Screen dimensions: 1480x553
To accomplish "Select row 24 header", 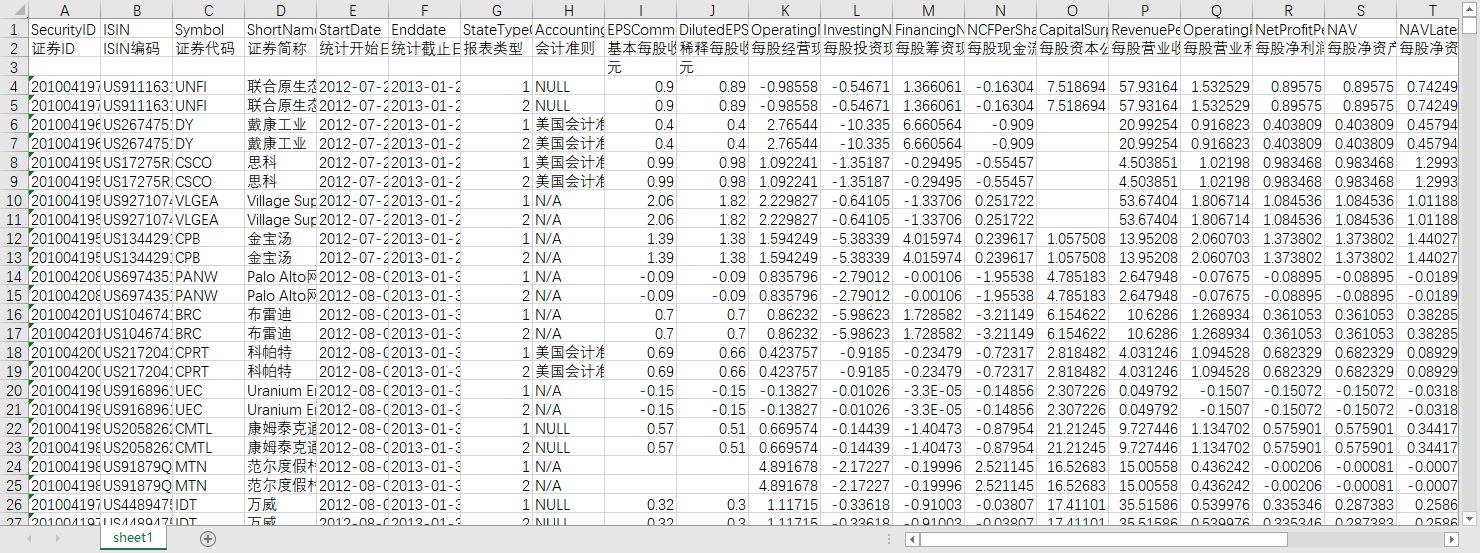I will [14, 466].
